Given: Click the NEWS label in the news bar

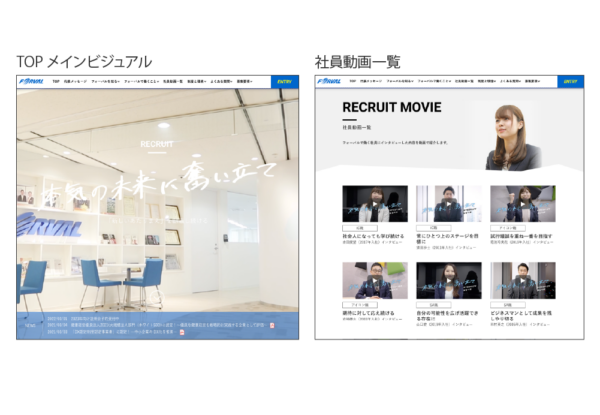Looking at the screenshot, I should [30, 325].
